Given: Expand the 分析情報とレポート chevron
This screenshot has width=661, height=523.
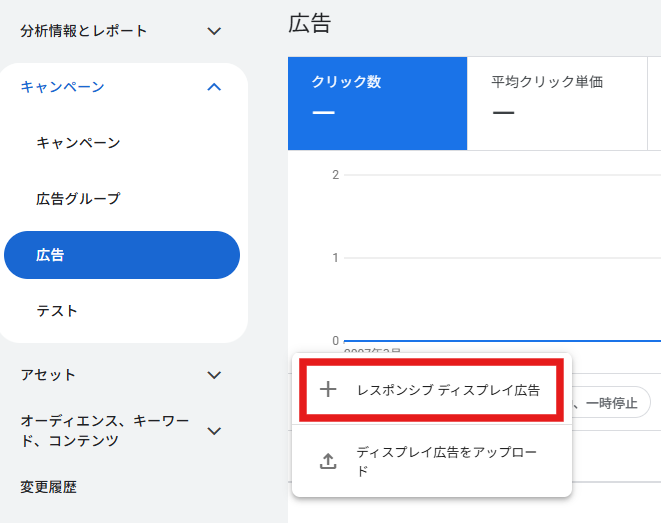Looking at the screenshot, I should click(214, 31).
